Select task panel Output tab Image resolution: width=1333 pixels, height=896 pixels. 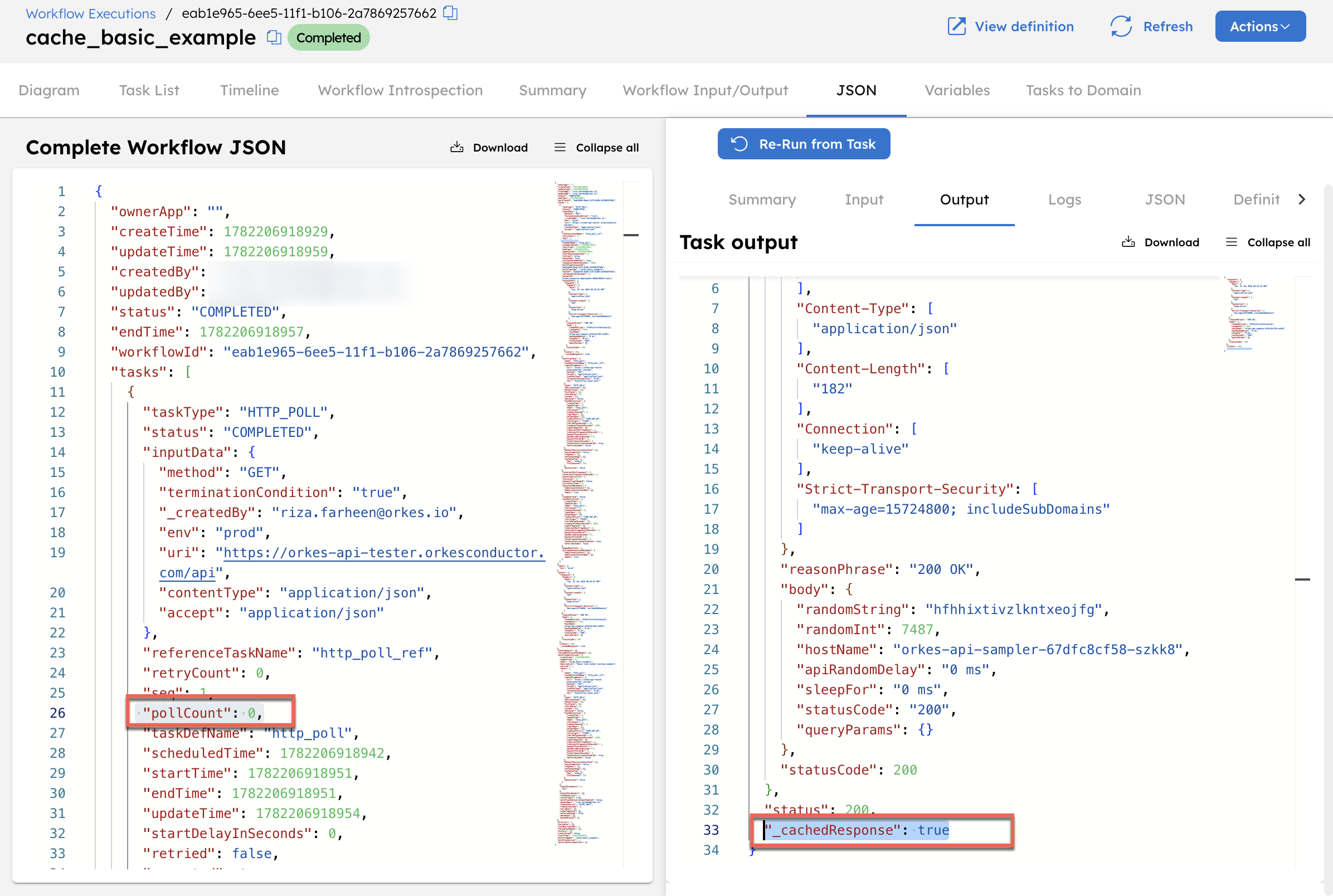point(964,199)
